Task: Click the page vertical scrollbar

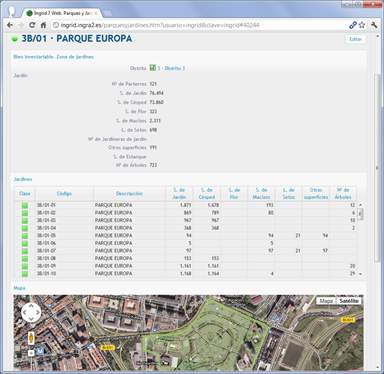Action: [x=377, y=167]
